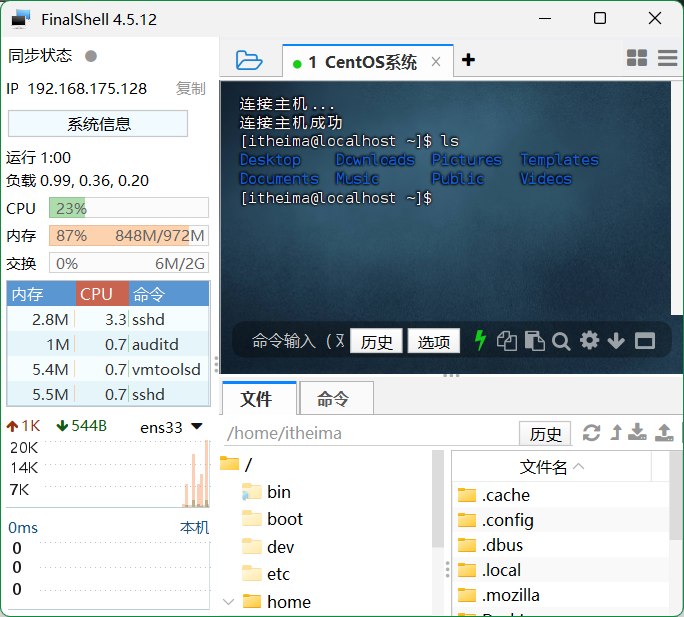
Task: Click the paste icon in terminal toolbar
Action: [534, 341]
